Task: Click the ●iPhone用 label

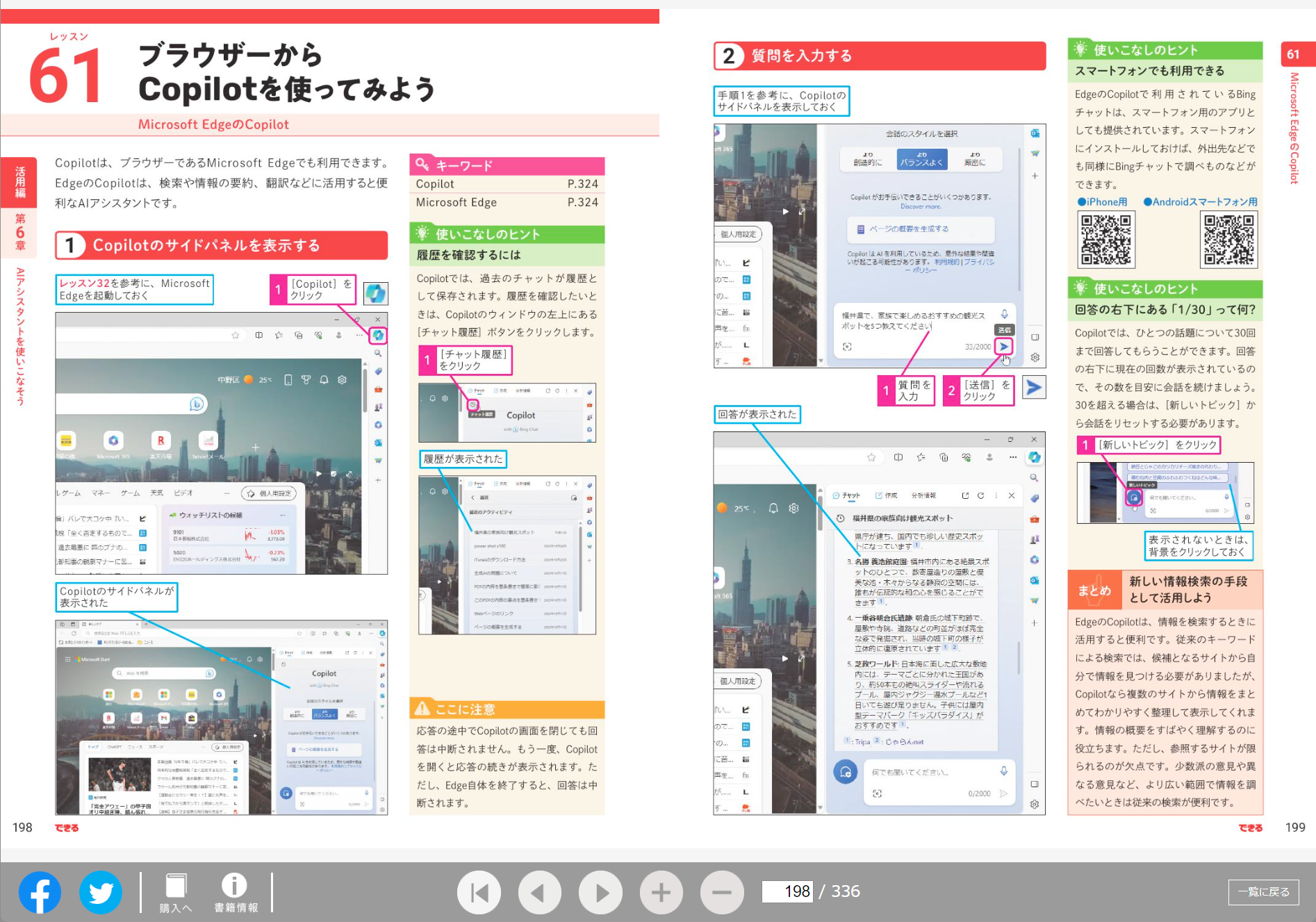Action: [1103, 202]
